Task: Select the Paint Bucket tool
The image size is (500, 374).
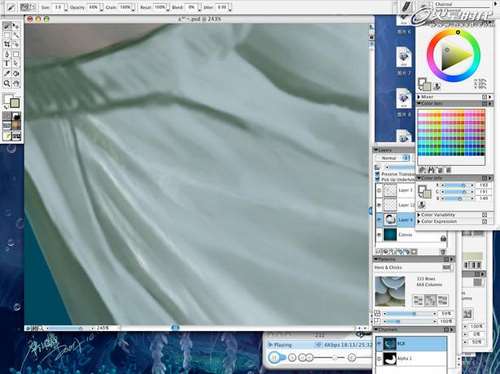Action: pyautogui.click(x=16, y=73)
